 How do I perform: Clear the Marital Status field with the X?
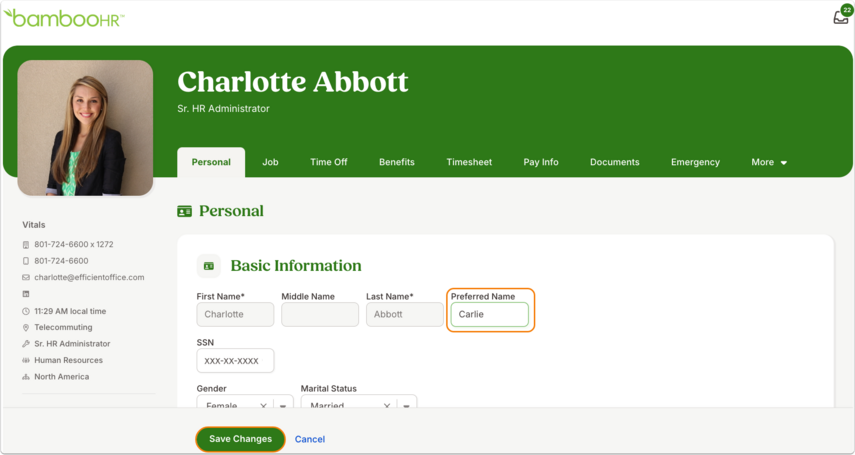(387, 405)
